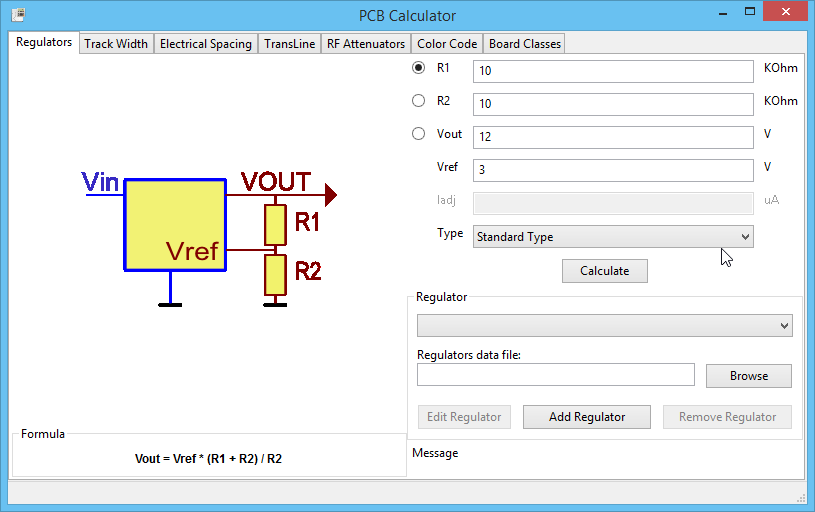Image resolution: width=815 pixels, height=512 pixels.
Task: Click the Vout formula text
Action: pos(208,458)
